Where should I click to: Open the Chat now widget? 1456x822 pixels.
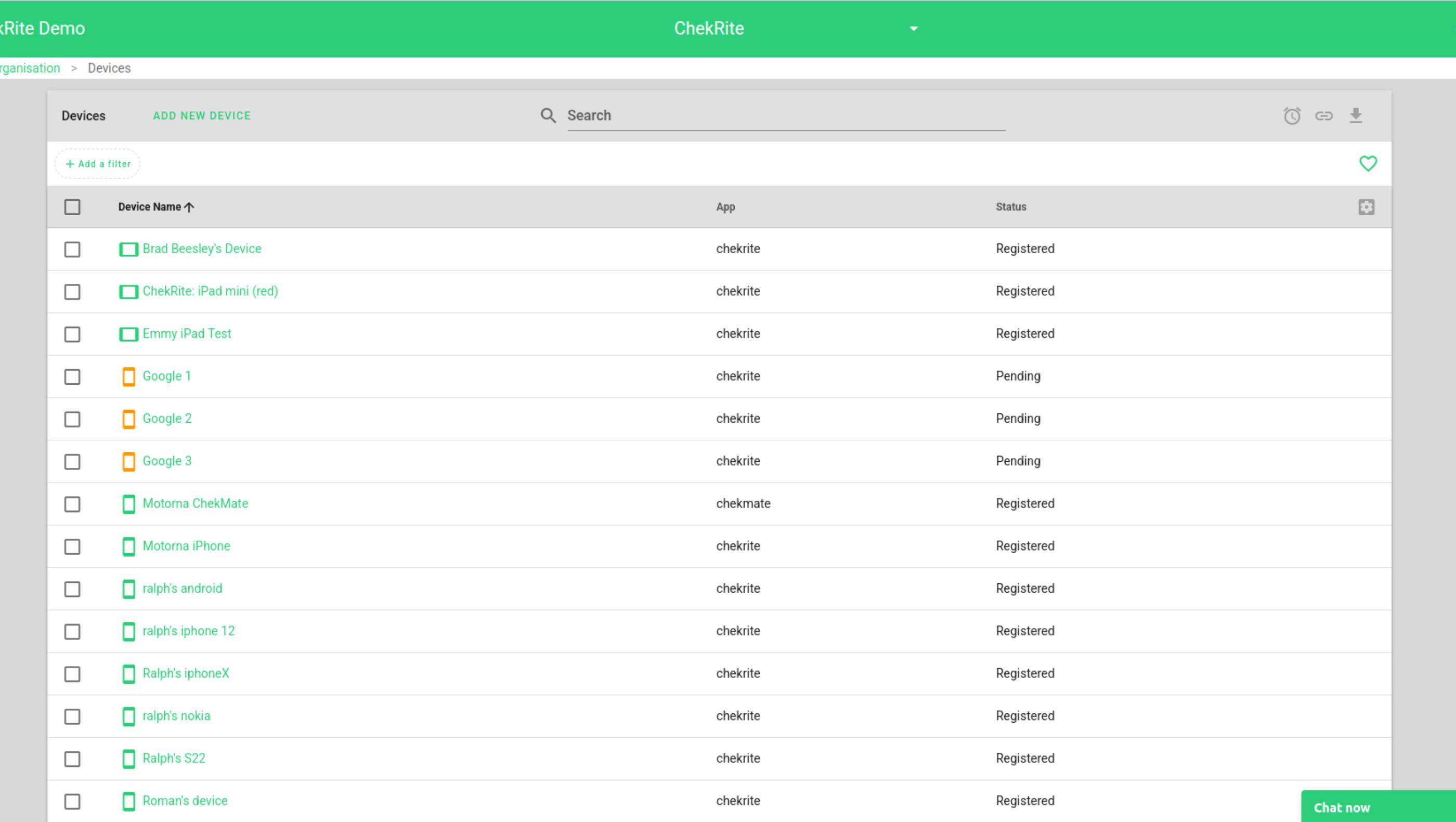(x=1378, y=807)
